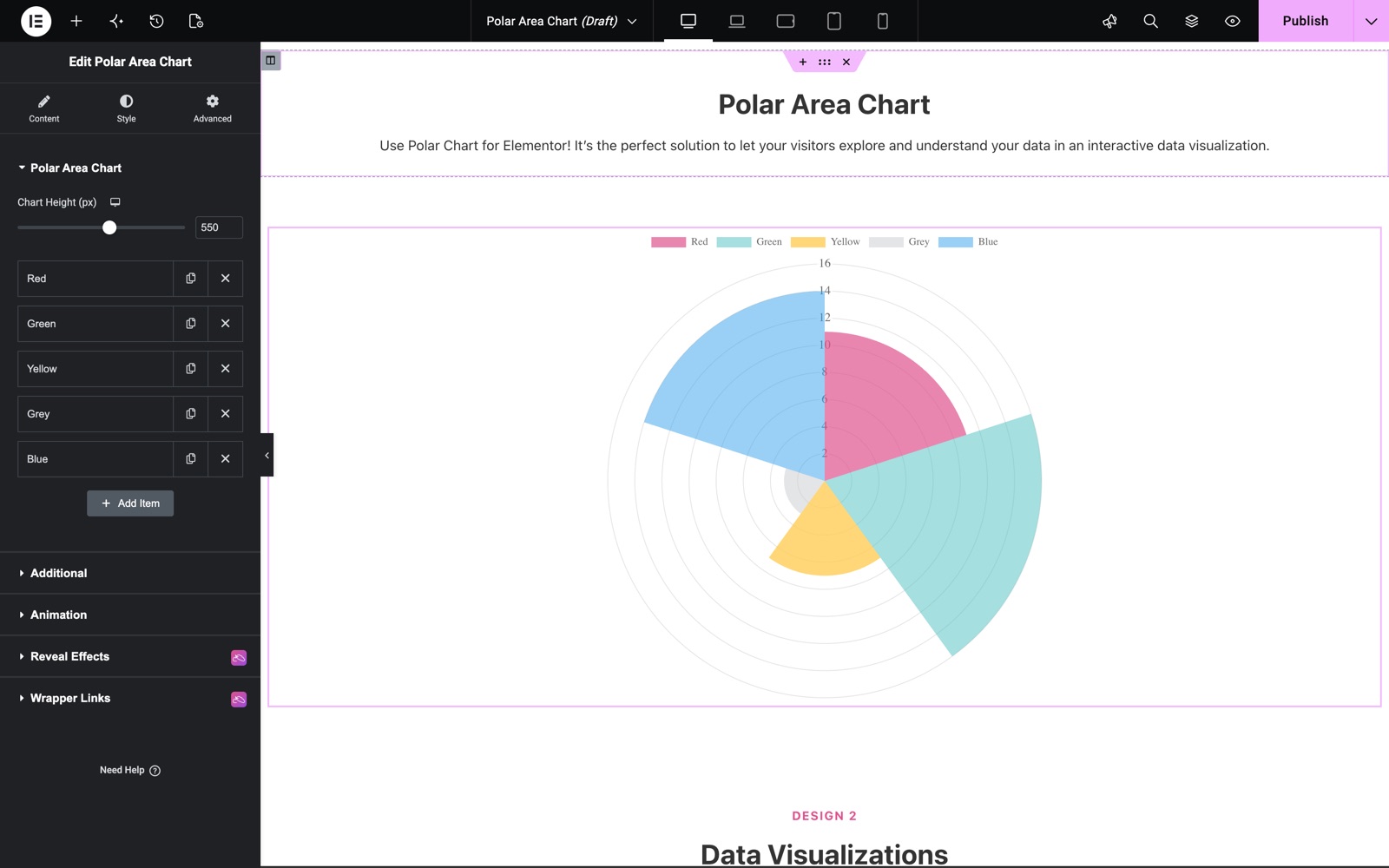Viewport: 1389px width, 868px height.
Task: Open the What's New megaphone icon
Action: pyautogui.click(x=1109, y=21)
